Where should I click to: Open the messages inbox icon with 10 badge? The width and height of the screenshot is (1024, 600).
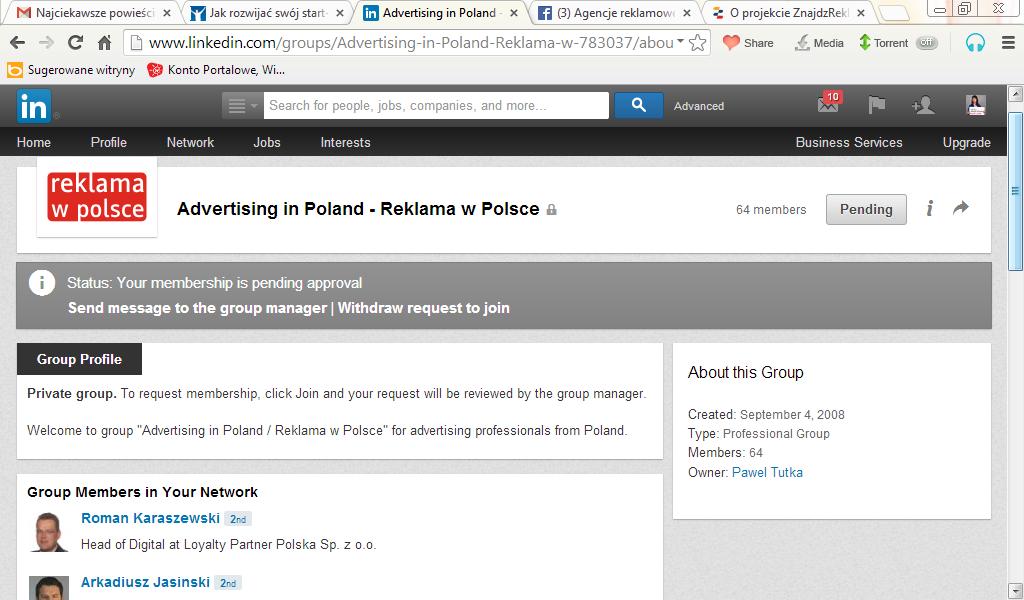(829, 103)
